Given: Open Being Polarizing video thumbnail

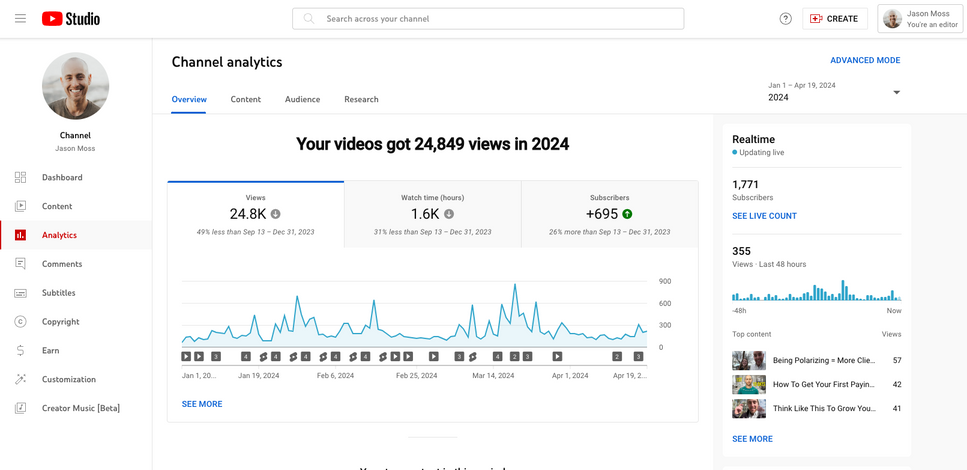Looking at the screenshot, I should tap(749, 360).
